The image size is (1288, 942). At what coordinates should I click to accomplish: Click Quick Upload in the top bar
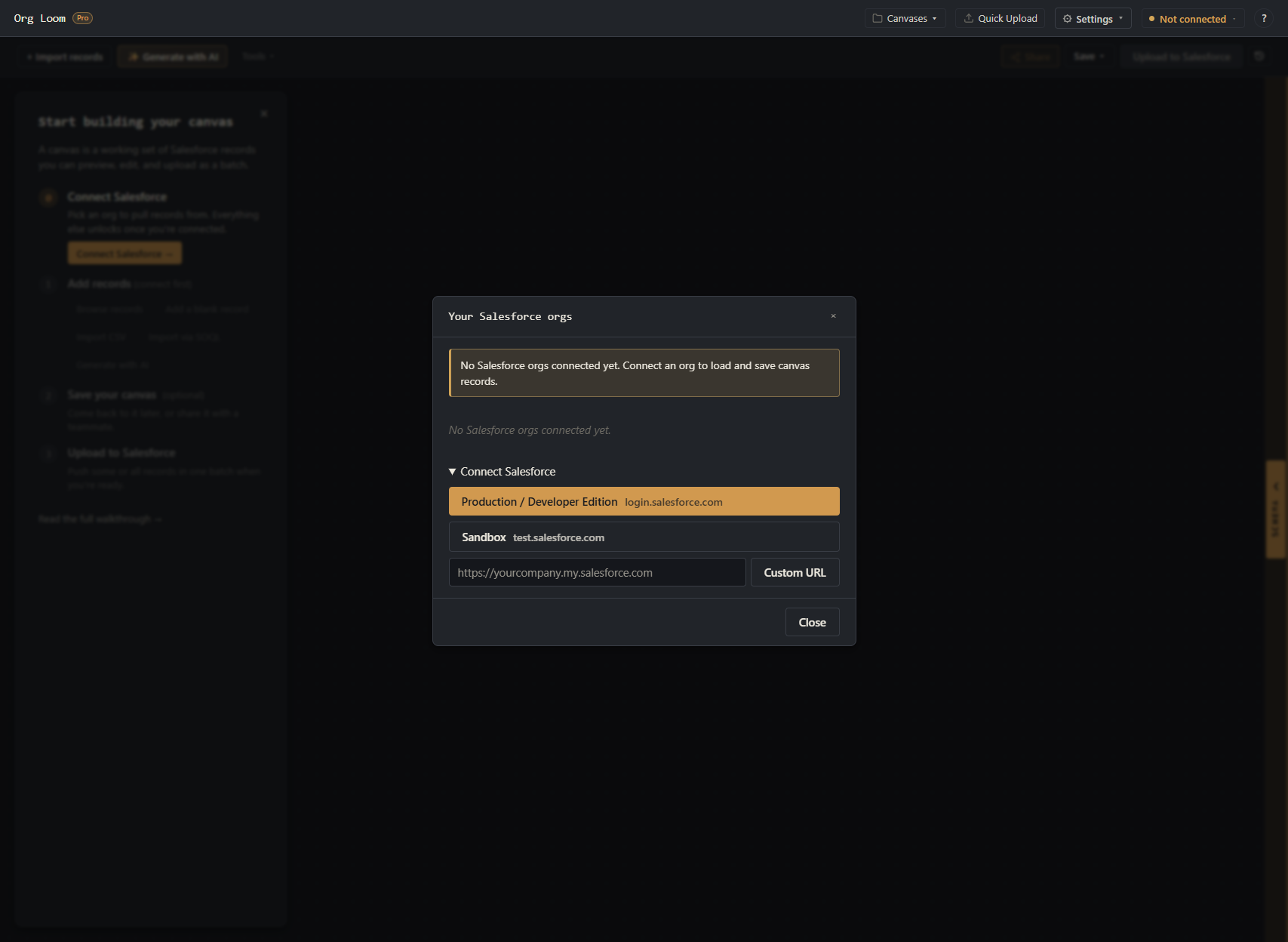pos(1000,18)
